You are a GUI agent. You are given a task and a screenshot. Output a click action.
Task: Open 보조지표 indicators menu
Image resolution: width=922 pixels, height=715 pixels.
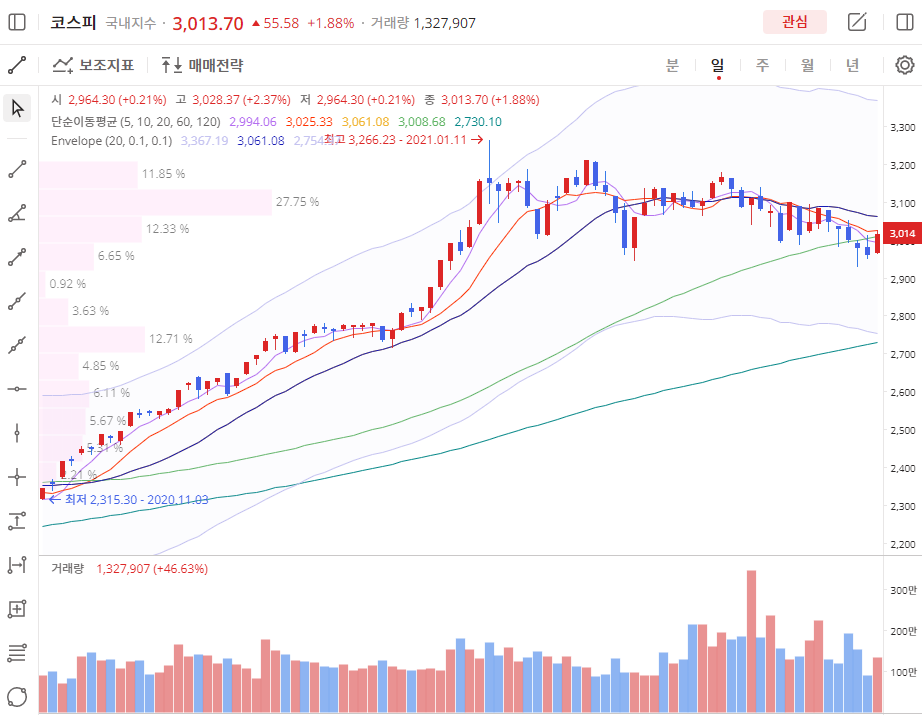[93, 65]
